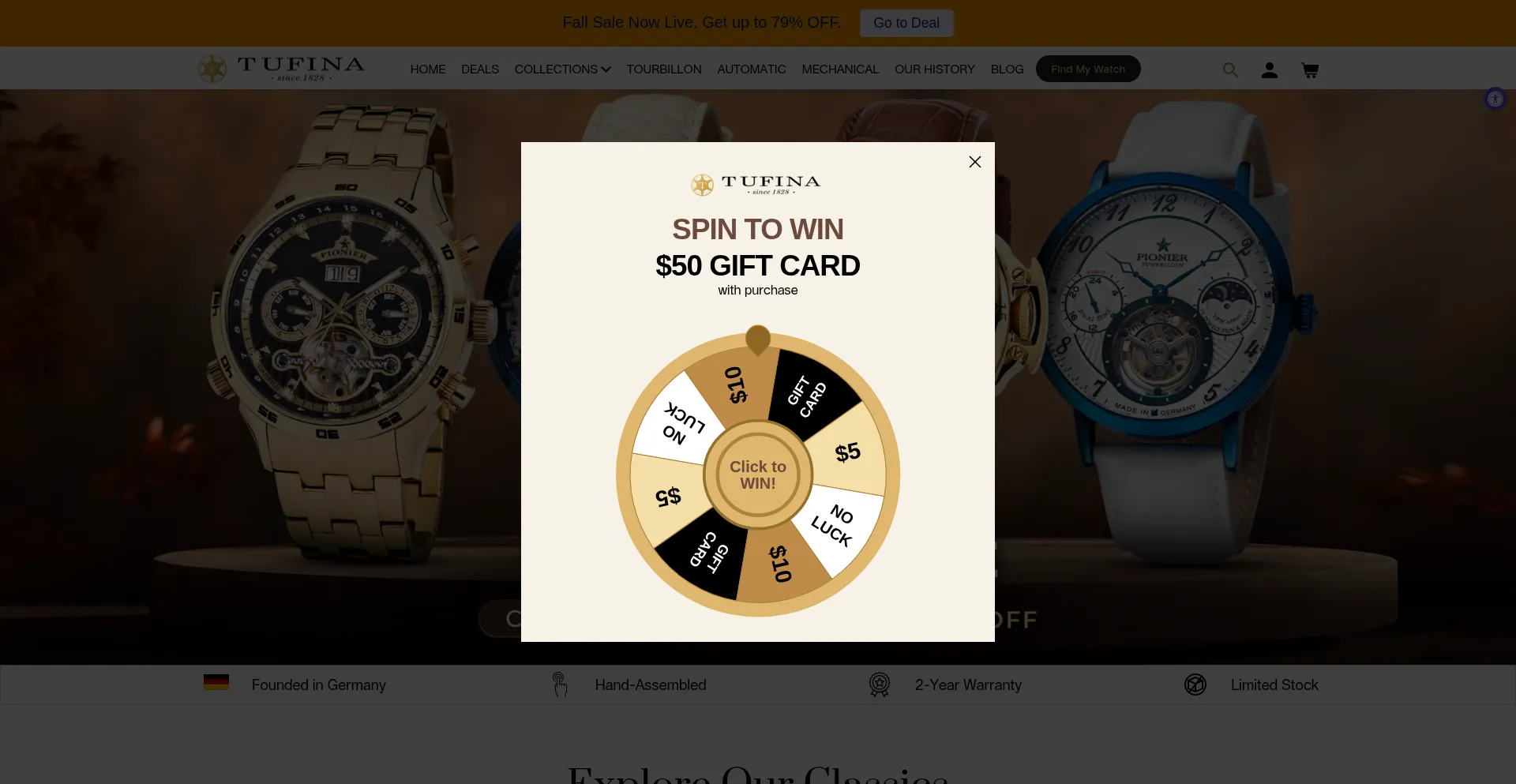1516x784 pixels.
Task: Open the Blog link
Action: click(x=1007, y=69)
